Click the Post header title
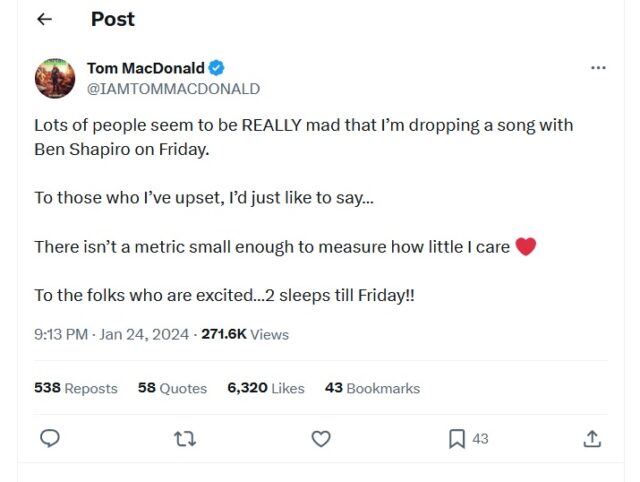 [112, 19]
